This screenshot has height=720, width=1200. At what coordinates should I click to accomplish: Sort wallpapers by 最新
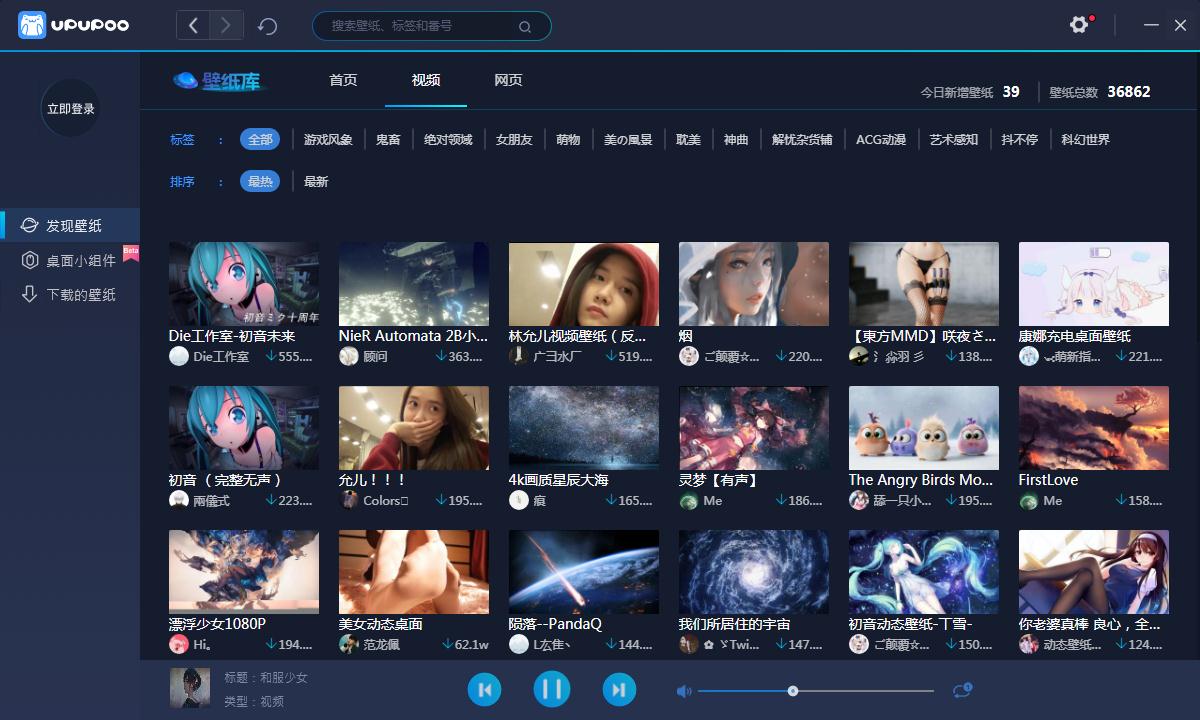tap(316, 181)
